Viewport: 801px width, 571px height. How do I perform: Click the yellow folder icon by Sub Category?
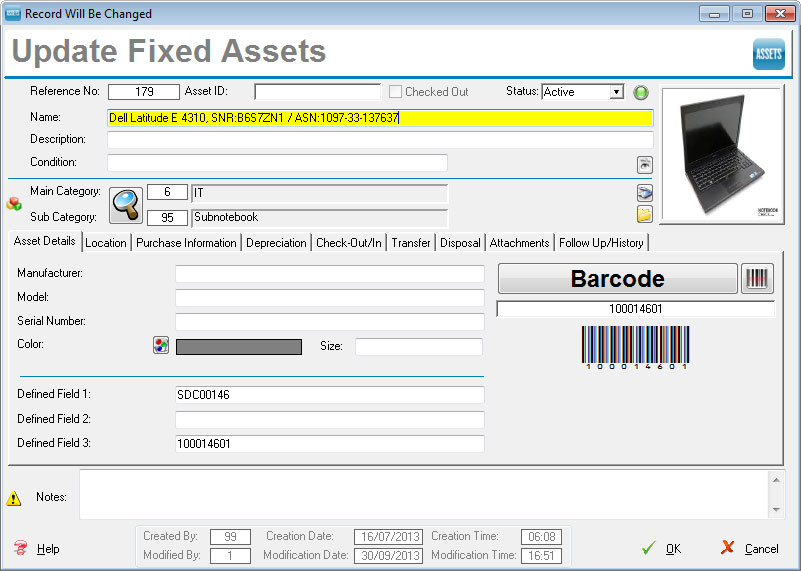coord(645,214)
